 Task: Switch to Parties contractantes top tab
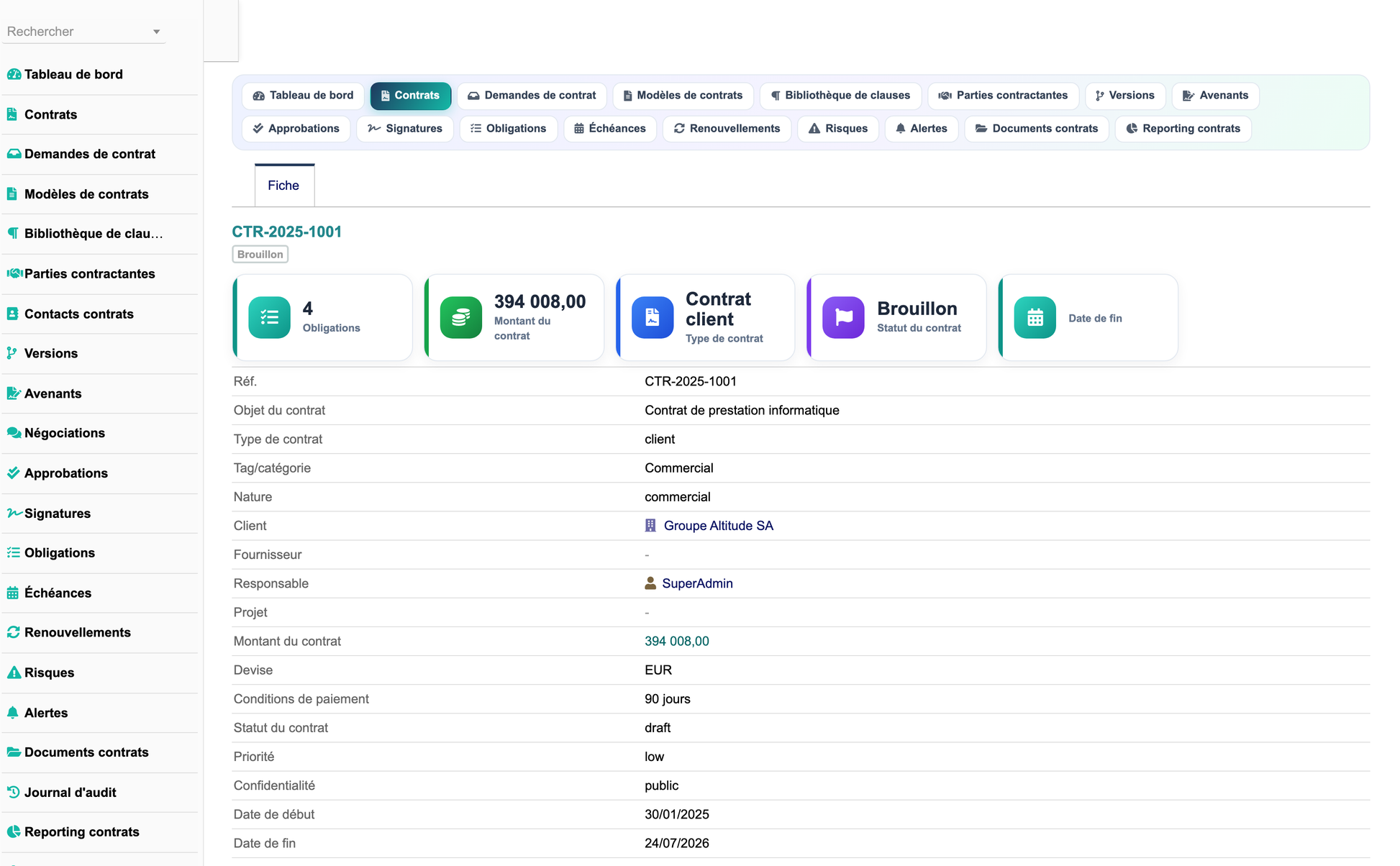tap(1003, 96)
